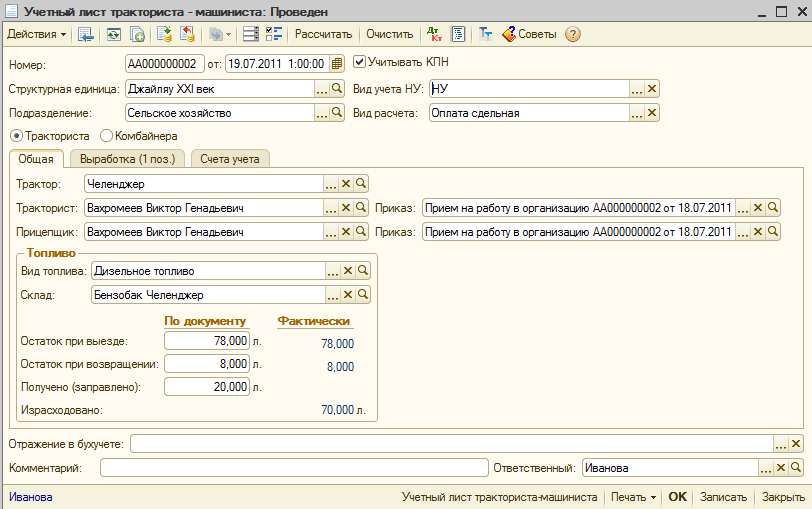Screen dimensions: 812x509
Task: Click the calendar icon next to the date field
Action: point(337,63)
